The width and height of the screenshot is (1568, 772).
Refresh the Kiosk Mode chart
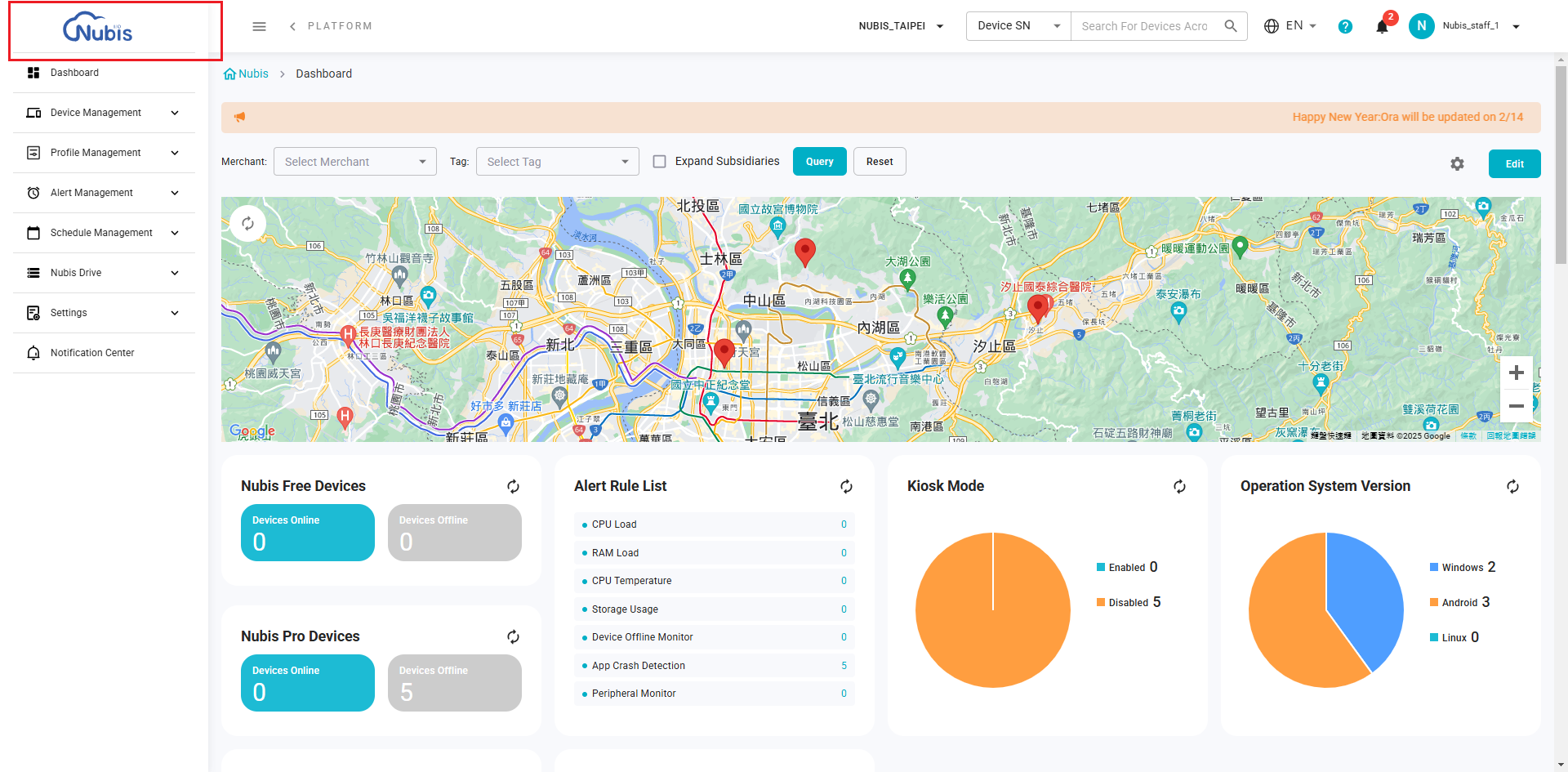1179,486
